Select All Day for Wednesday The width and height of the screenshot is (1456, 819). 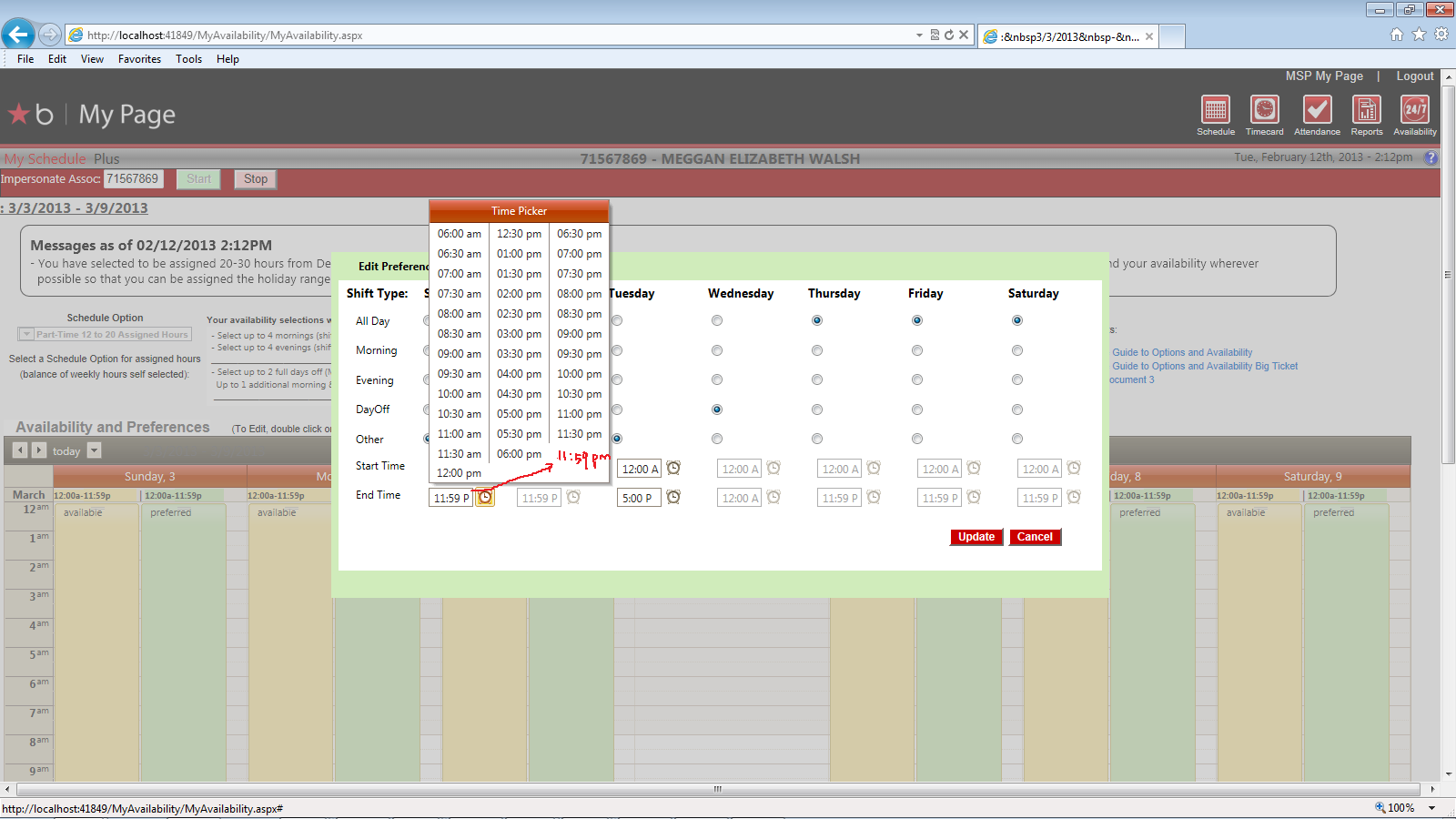tap(717, 320)
